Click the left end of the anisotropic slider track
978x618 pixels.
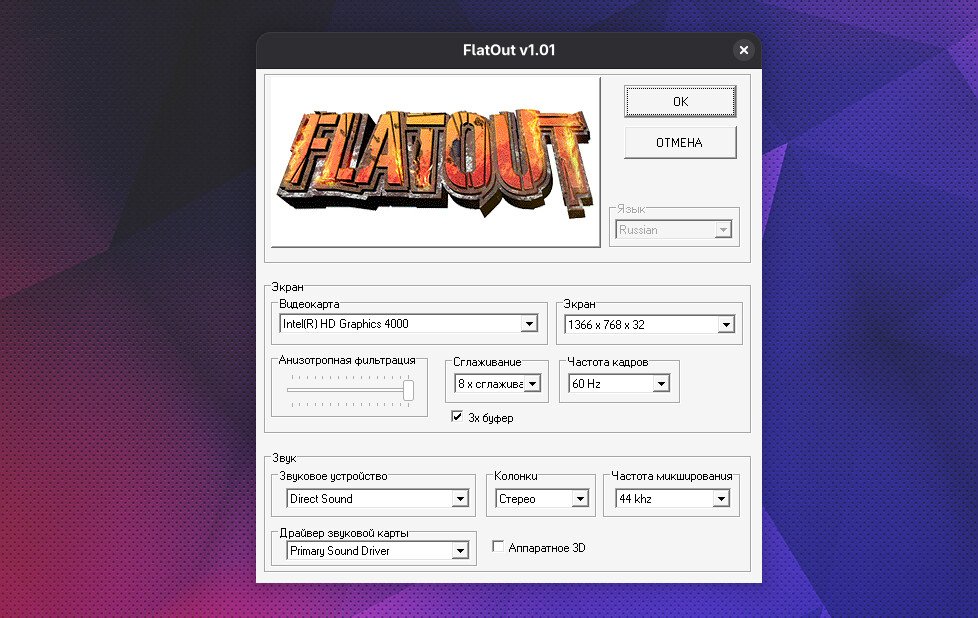[x=289, y=390]
